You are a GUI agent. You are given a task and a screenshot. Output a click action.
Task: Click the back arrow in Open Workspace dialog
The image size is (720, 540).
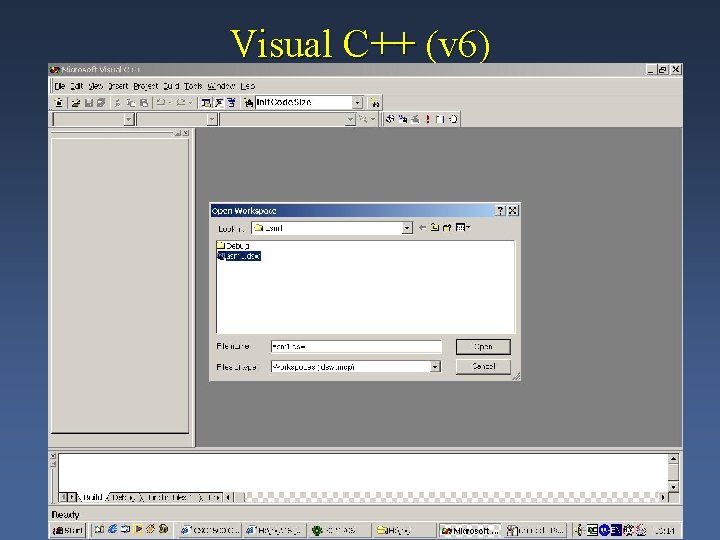tap(422, 227)
